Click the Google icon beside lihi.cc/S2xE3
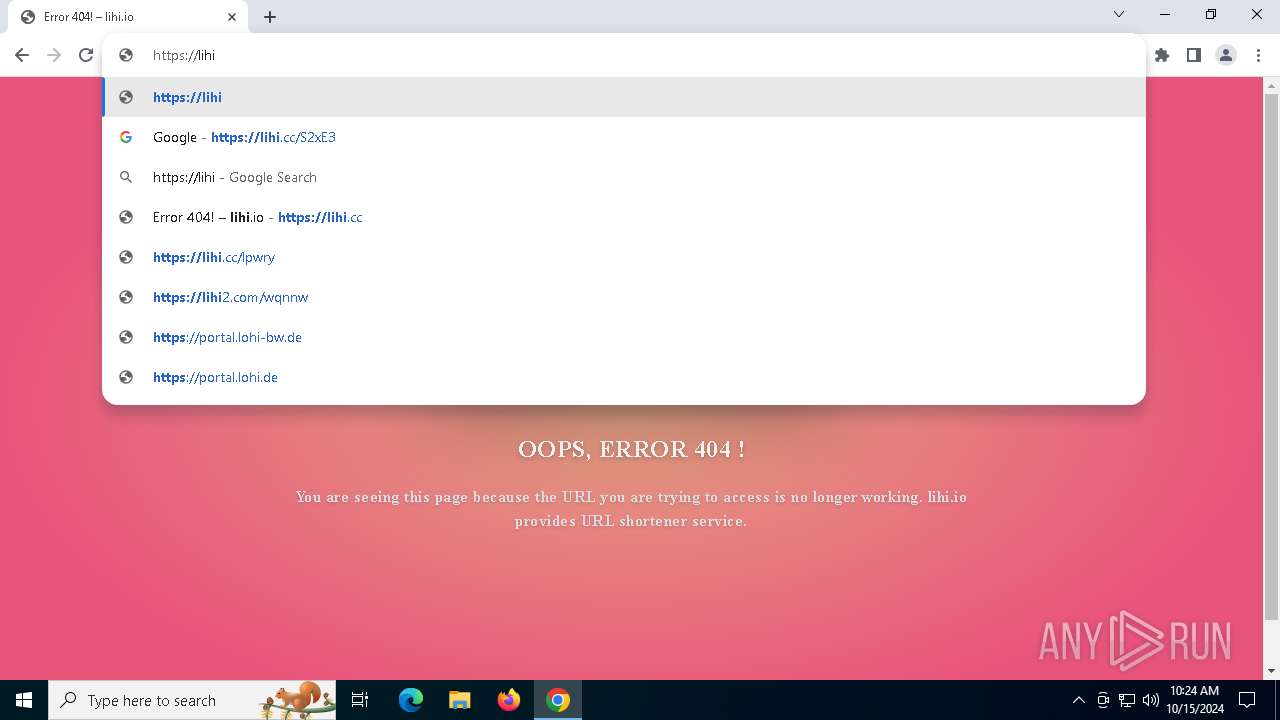1280x720 pixels. tap(126, 137)
